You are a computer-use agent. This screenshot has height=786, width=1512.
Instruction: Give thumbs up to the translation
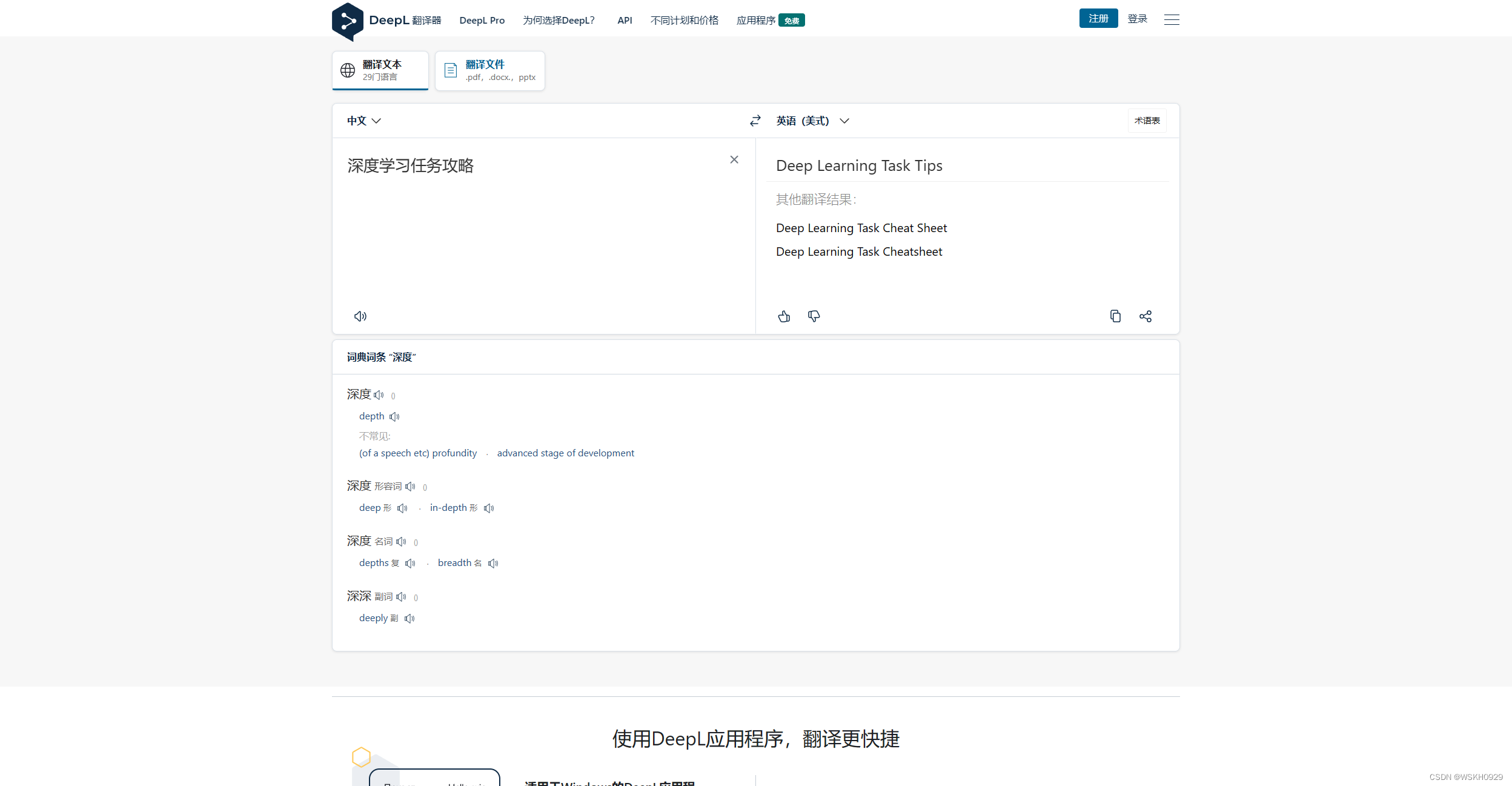784,316
